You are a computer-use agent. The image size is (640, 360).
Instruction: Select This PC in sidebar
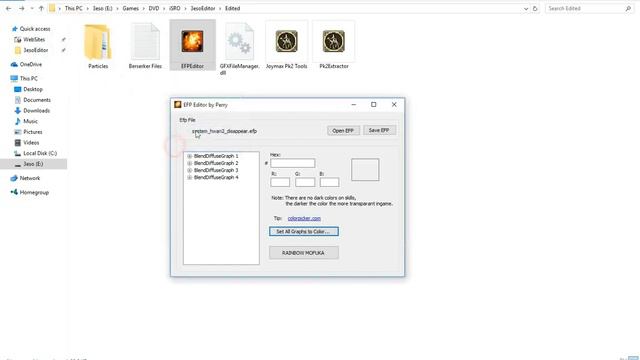click(x=24, y=78)
